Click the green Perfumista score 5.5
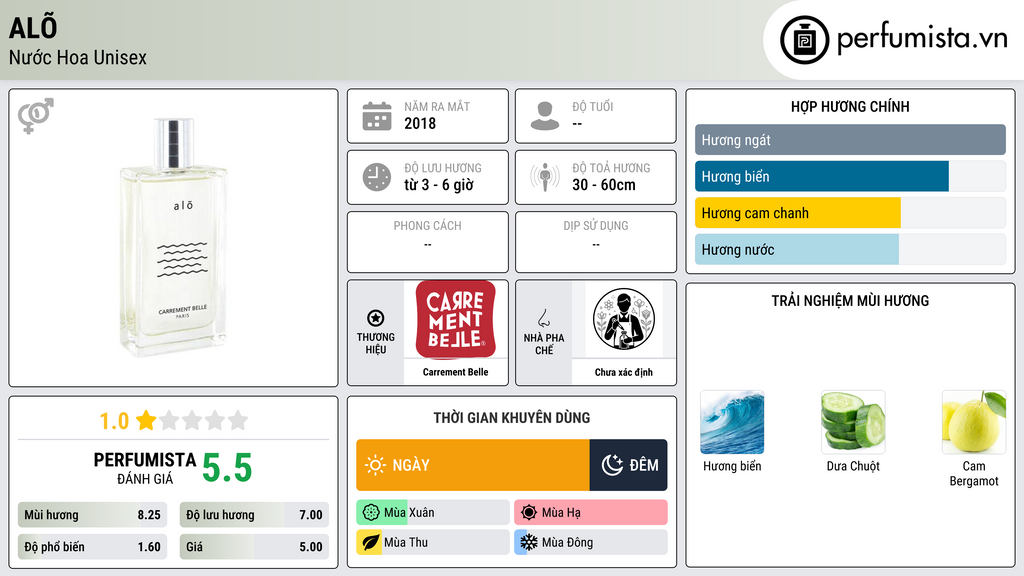This screenshot has width=1024, height=576. [x=227, y=468]
